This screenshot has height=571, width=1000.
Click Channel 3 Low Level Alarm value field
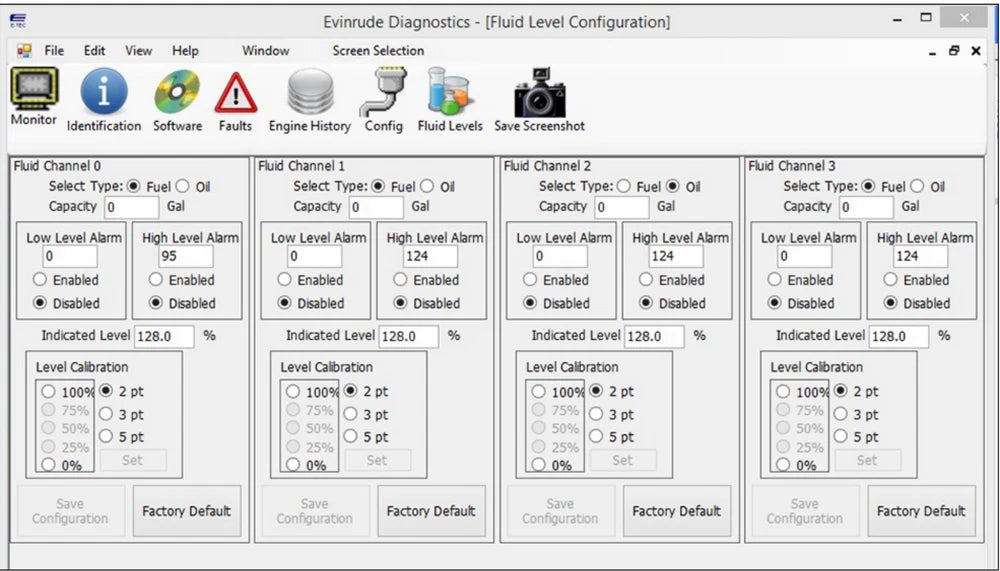804,256
